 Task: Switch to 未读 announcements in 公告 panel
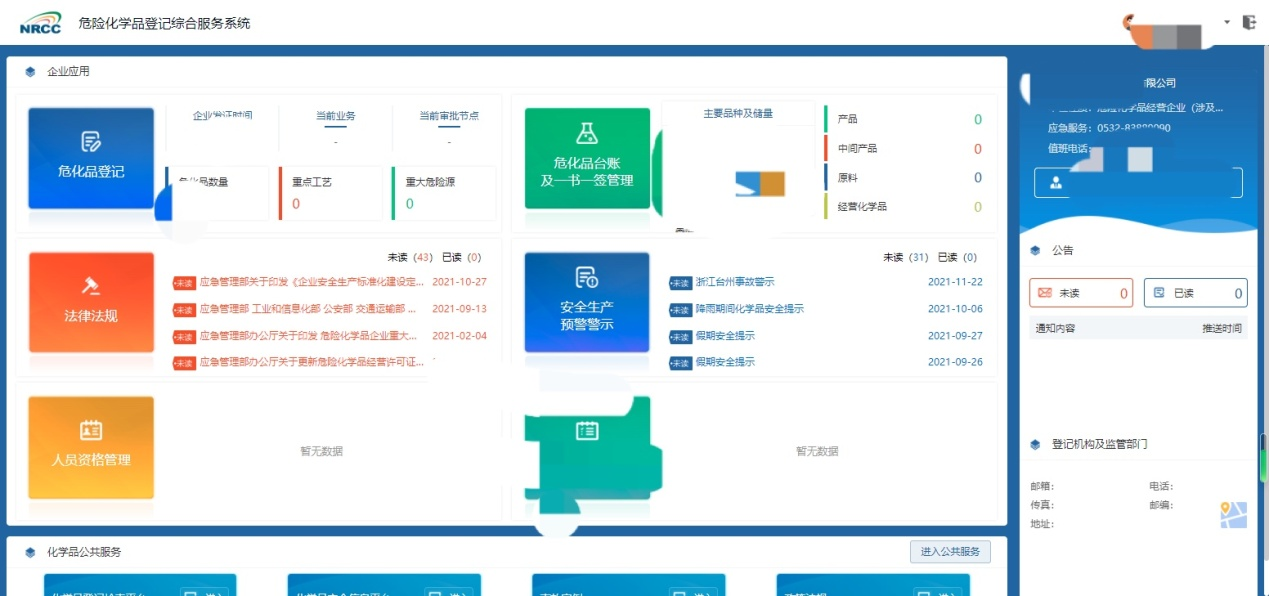(x=1080, y=292)
